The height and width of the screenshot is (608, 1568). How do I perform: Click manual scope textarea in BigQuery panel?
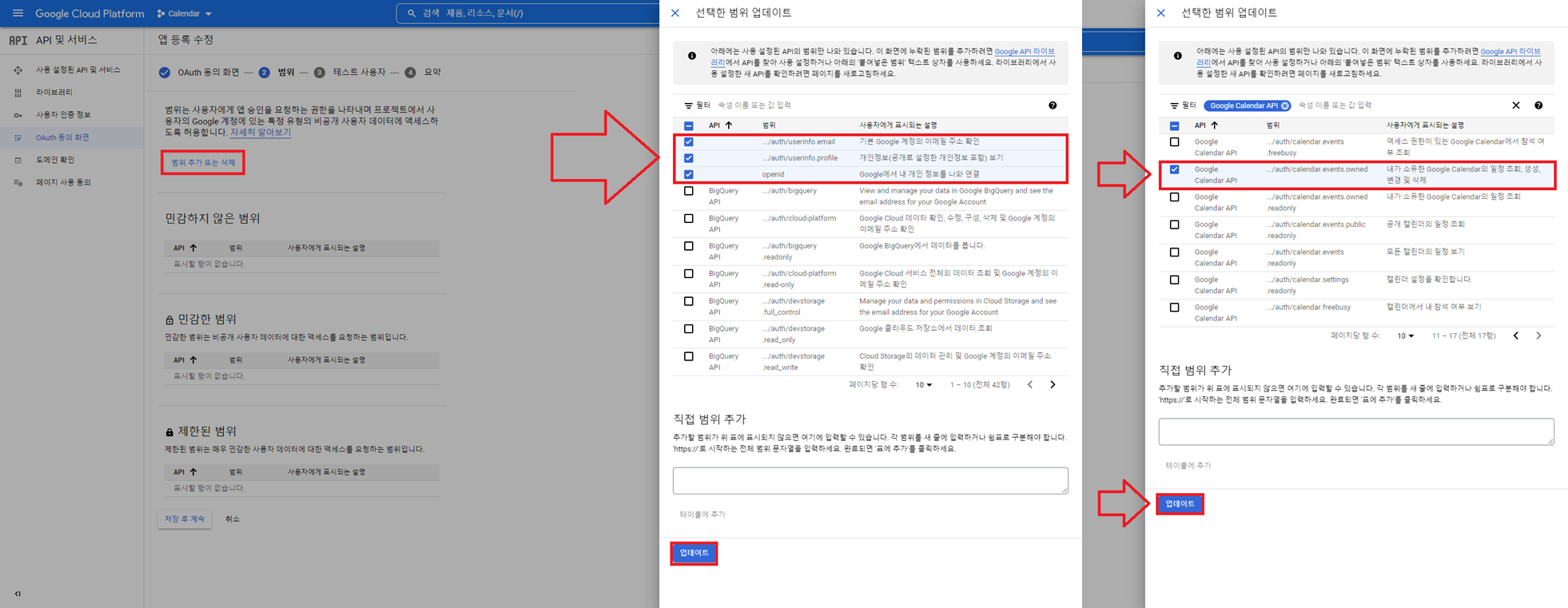point(870,480)
